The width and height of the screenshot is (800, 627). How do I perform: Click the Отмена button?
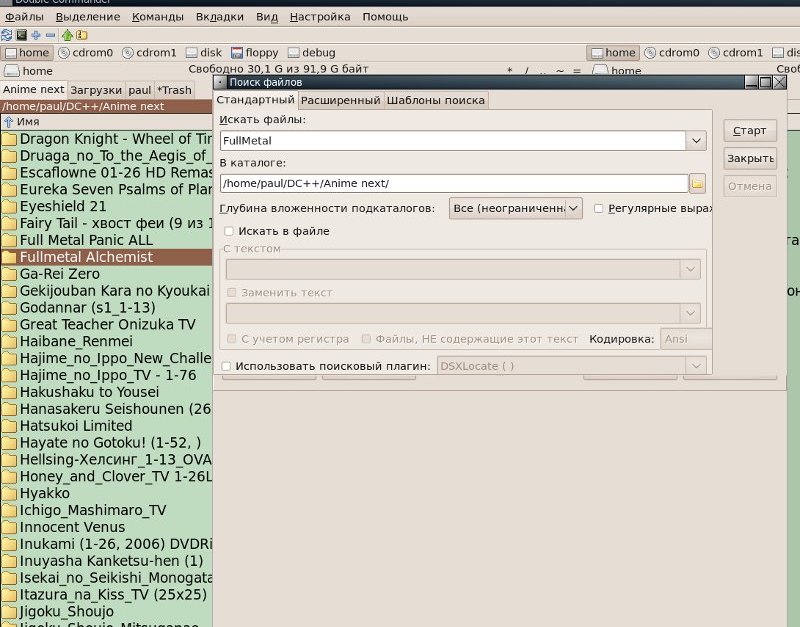(x=749, y=186)
